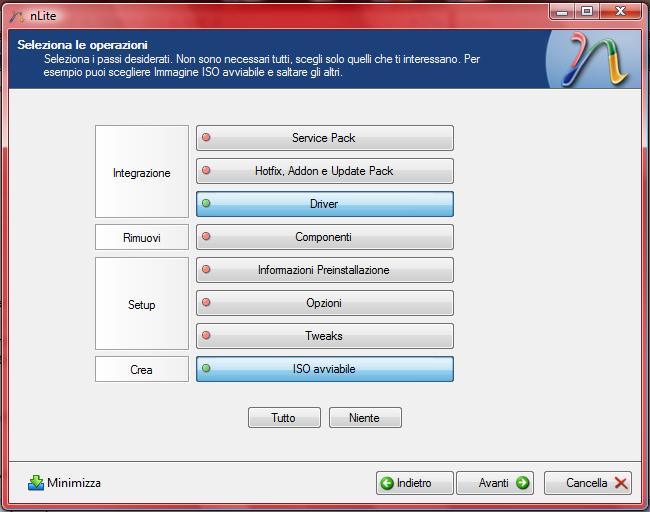Screen dimensions: 650x512
Task: Enable the Componenti removal option
Action: tap(325, 237)
